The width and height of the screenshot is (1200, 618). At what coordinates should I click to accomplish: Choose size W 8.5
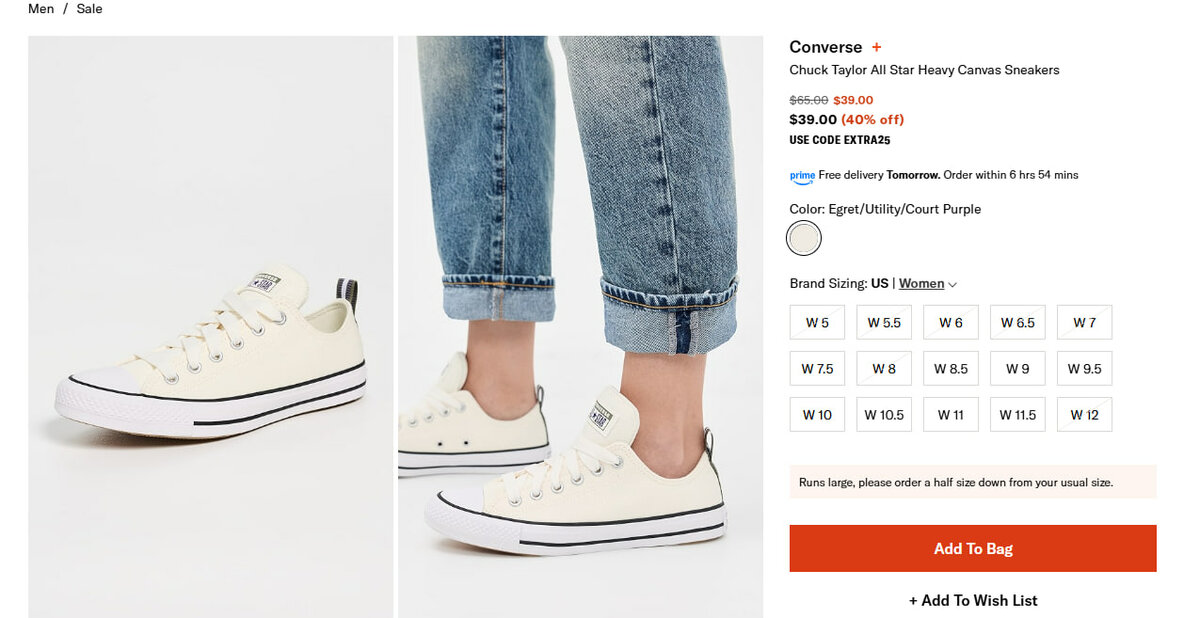tap(951, 369)
